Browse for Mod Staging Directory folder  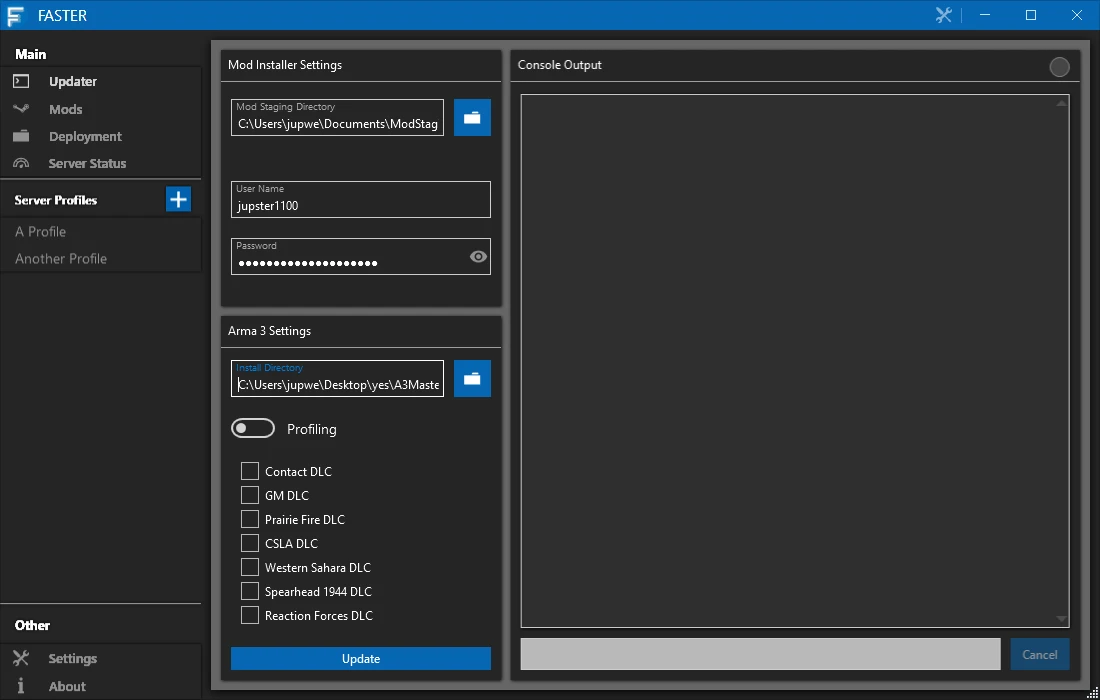click(x=472, y=117)
